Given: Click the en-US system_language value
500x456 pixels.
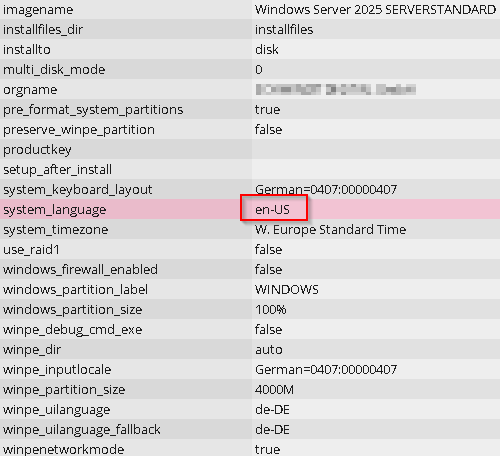Looking at the screenshot, I should [272, 210].
